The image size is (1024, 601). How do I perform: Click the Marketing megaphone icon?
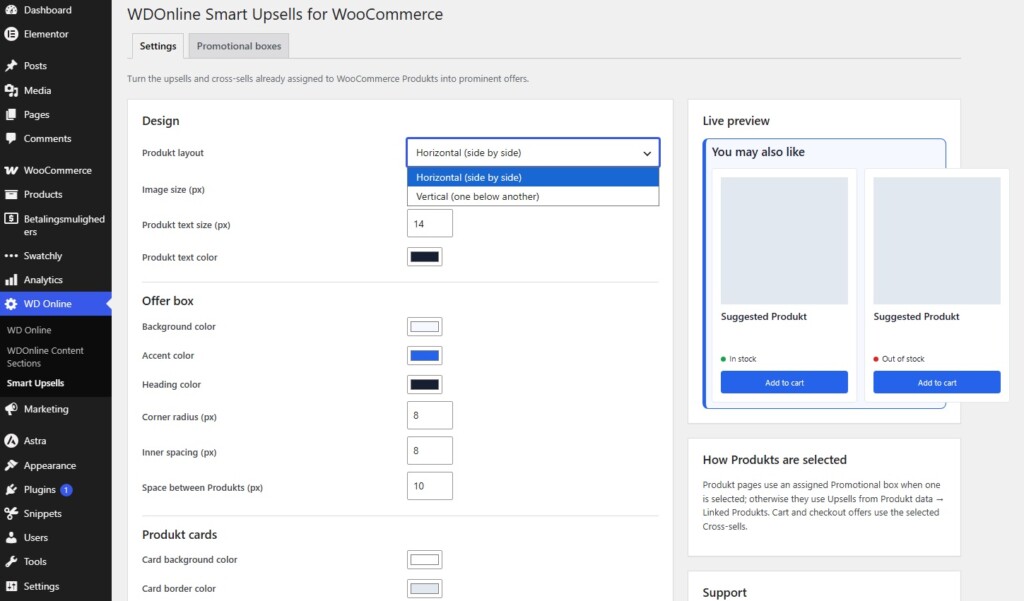click(x=11, y=409)
